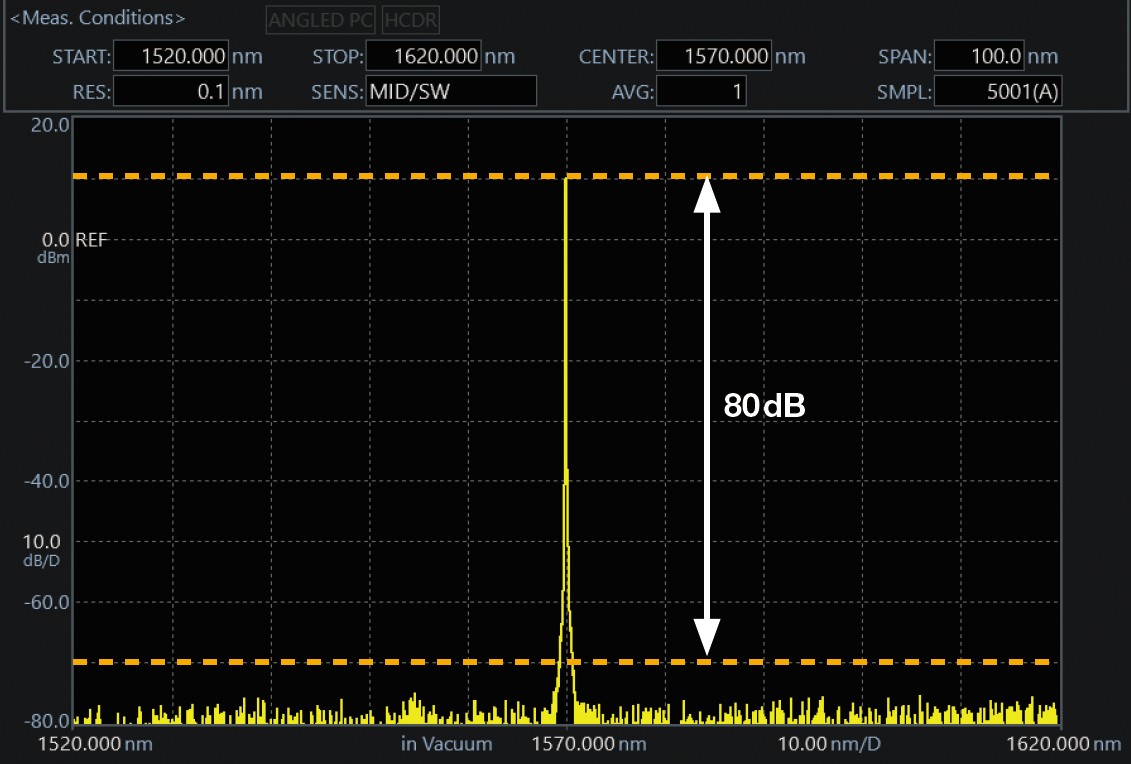The width and height of the screenshot is (1131, 764).
Task: Select the STOP wavelength field
Action: (424, 56)
